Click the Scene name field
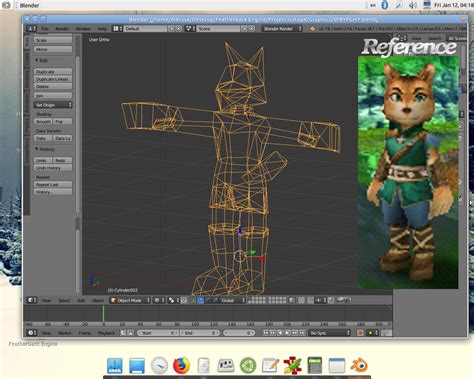The image size is (474, 379). (218, 29)
